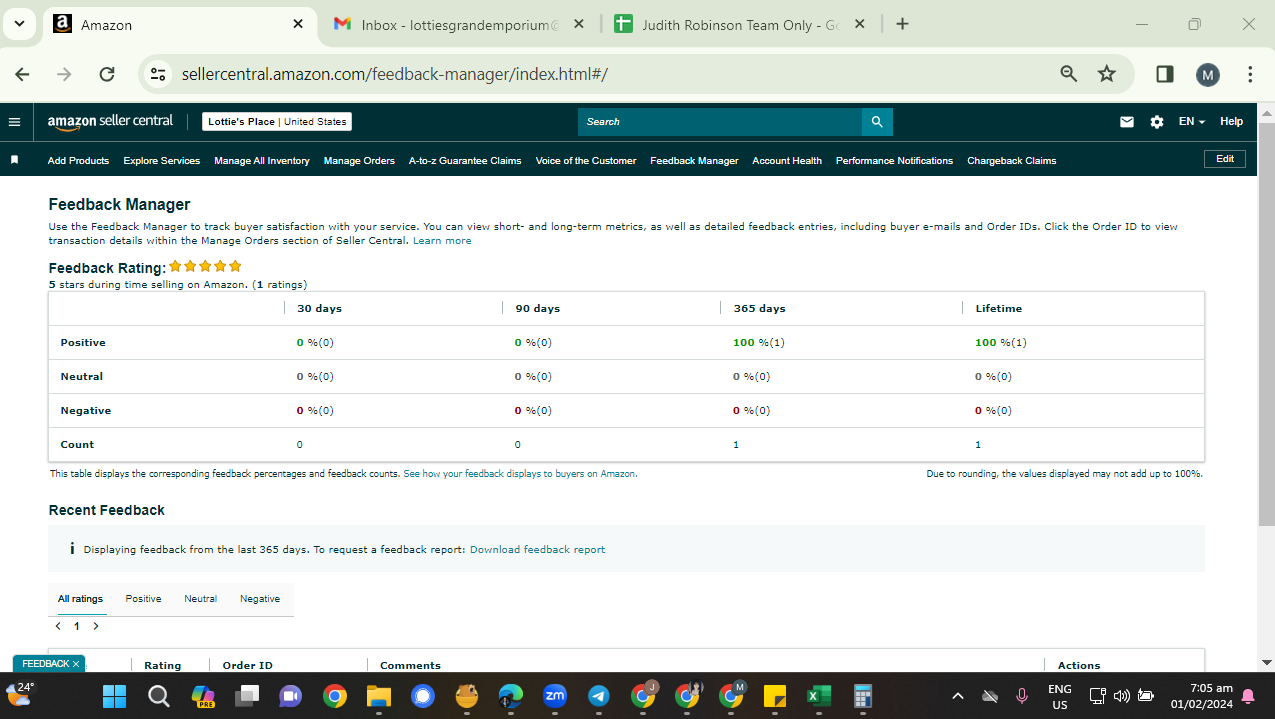Go to the next feedback page arrow
The height and width of the screenshot is (719, 1275).
tap(96, 626)
